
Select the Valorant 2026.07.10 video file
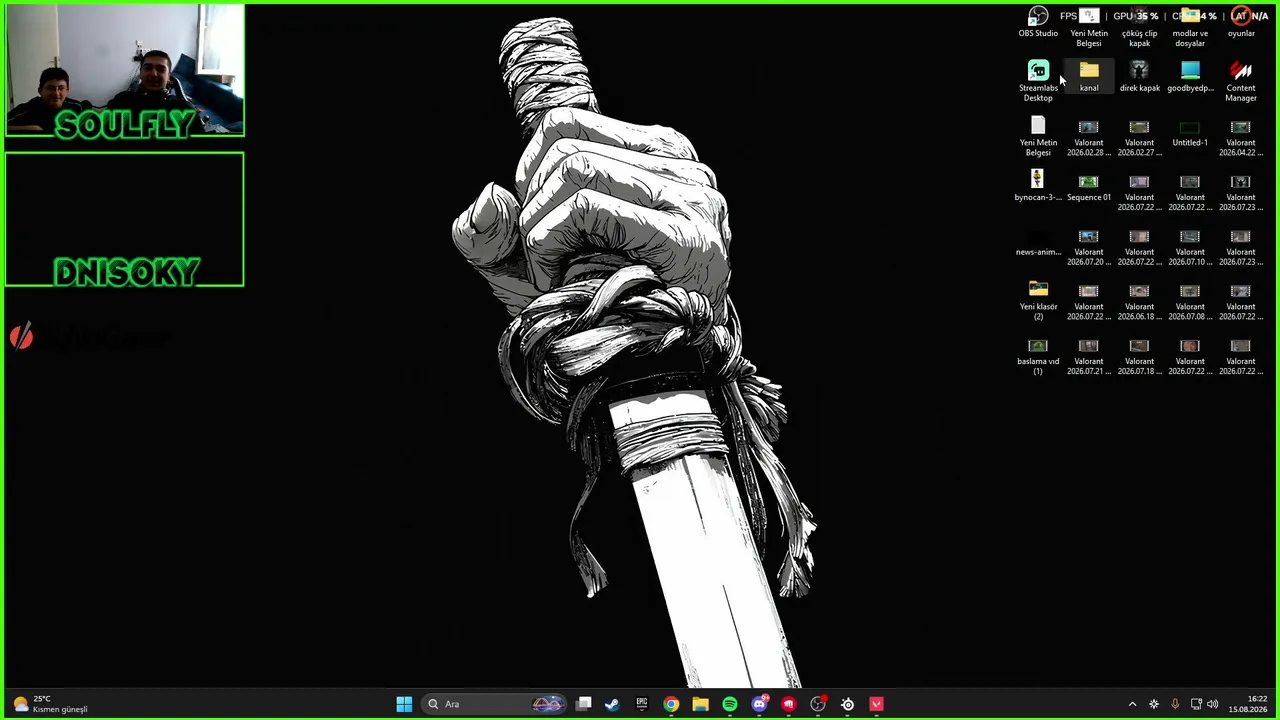[x=1190, y=246]
